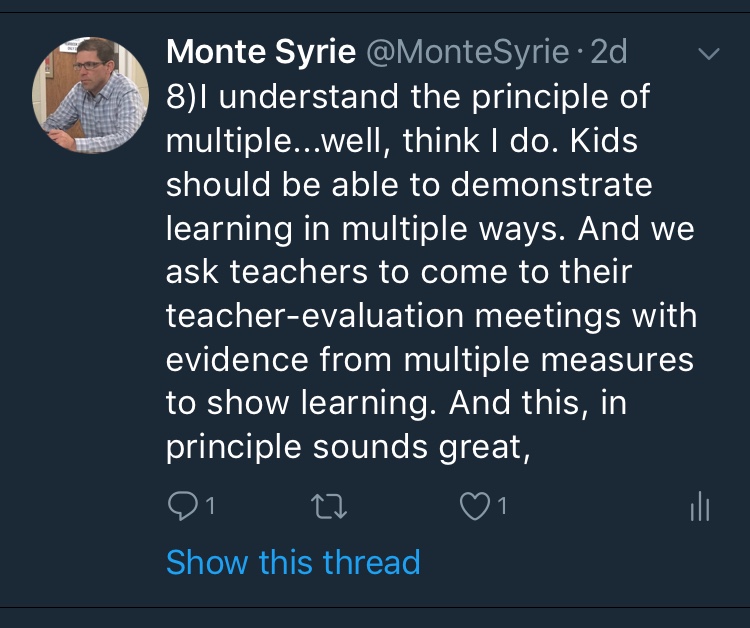750x628 pixels.
Task: Click the "evidence from multiple measures" line
Action: point(428,362)
